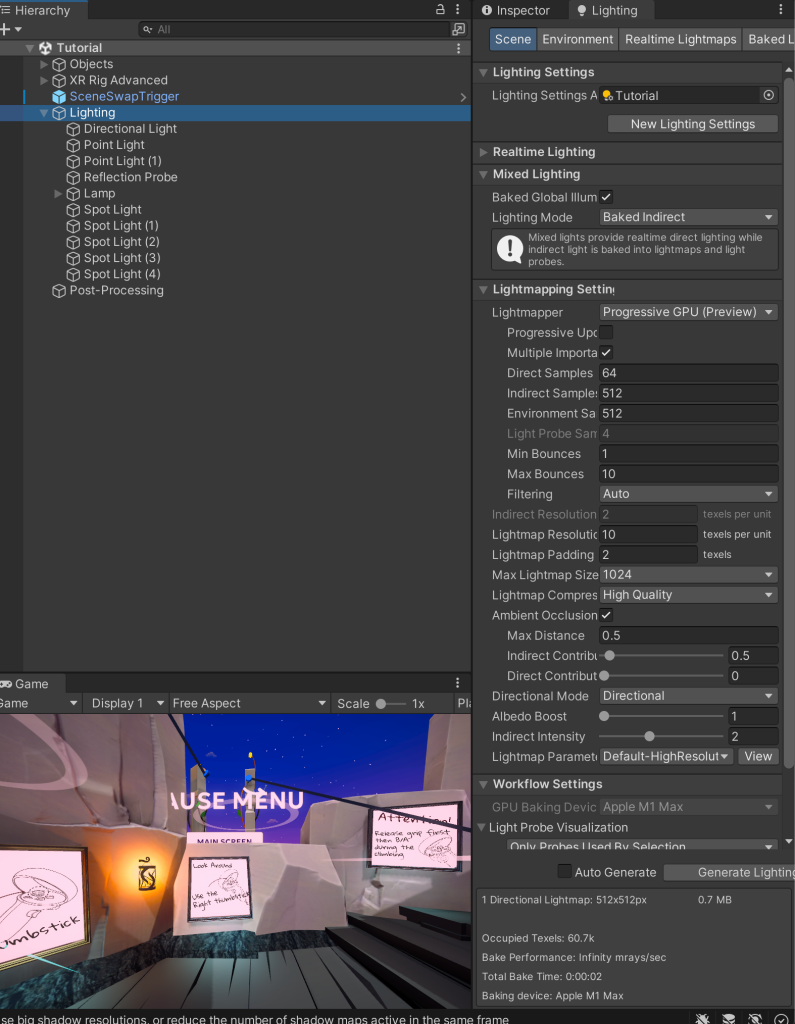Toggle the Baked Global Illumination checkbox
795x1024 pixels.
[606, 197]
